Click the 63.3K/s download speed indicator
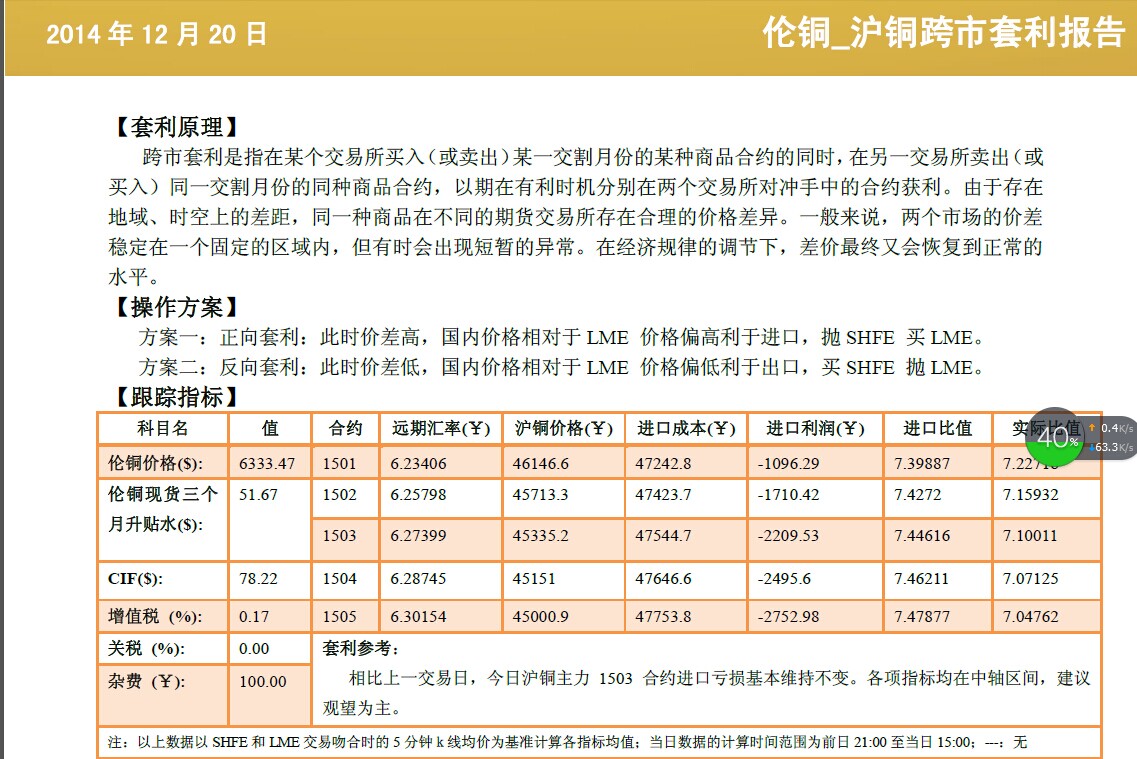The height and width of the screenshot is (759, 1137). point(1112,447)
